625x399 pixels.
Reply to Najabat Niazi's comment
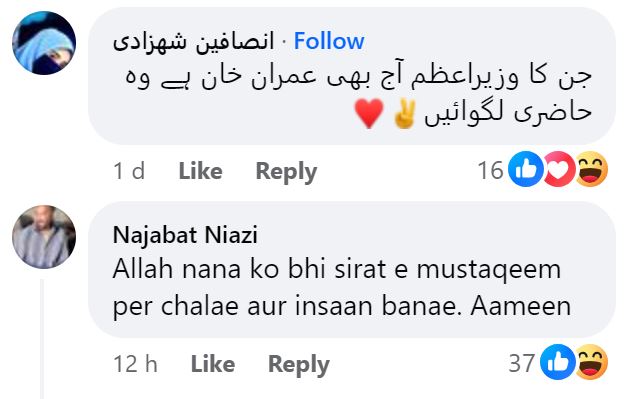[299, 365]
